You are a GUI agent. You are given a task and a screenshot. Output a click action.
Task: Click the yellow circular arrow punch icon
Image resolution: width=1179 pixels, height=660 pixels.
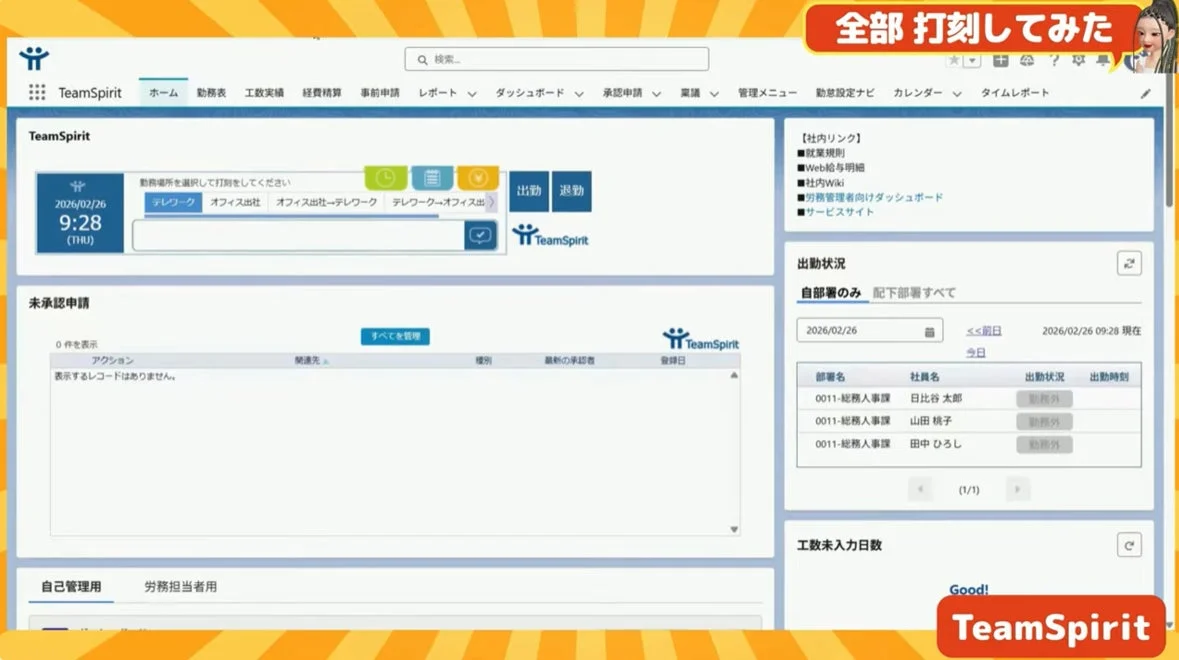point(479,177)
